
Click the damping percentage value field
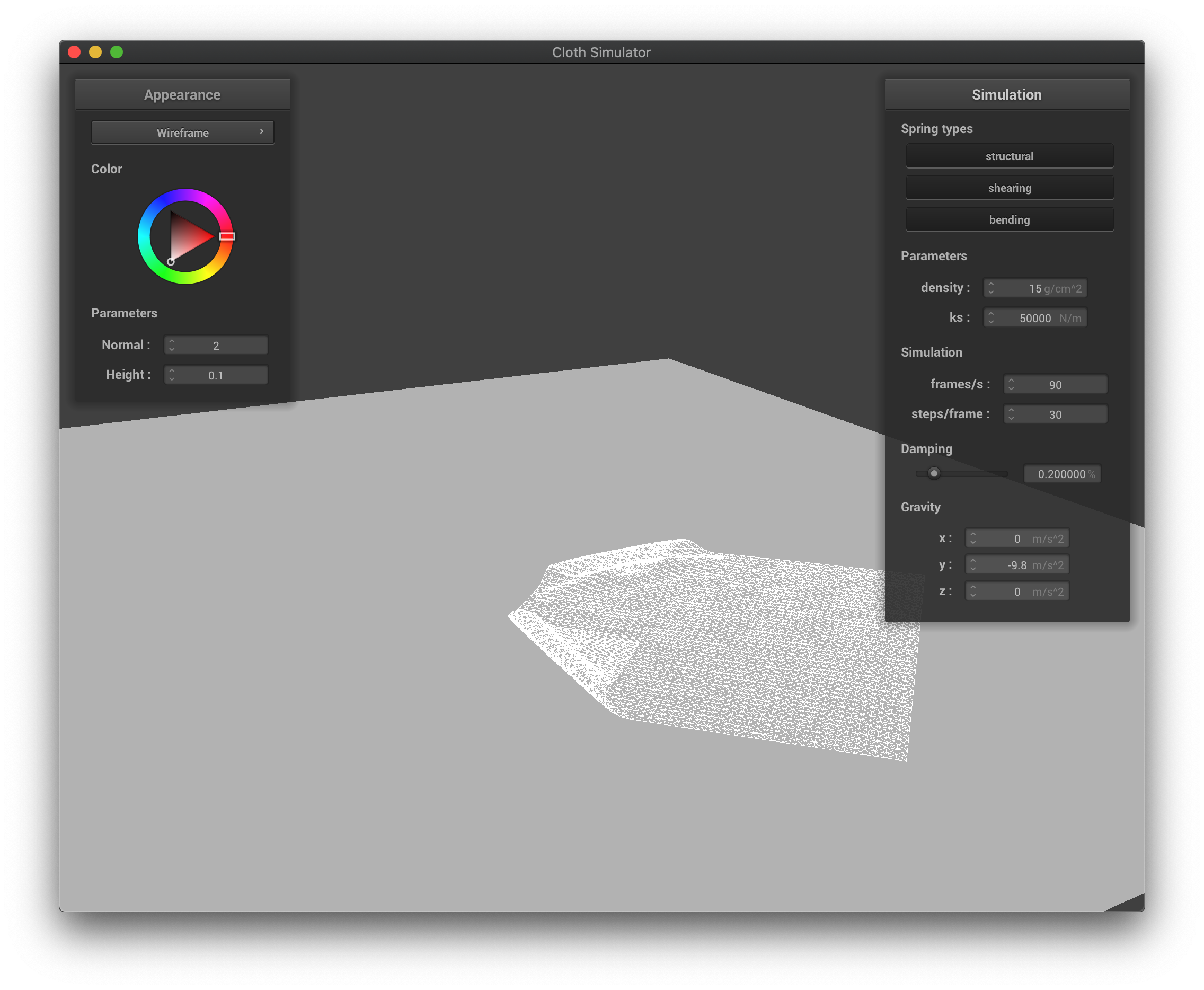coord(1061,474)
